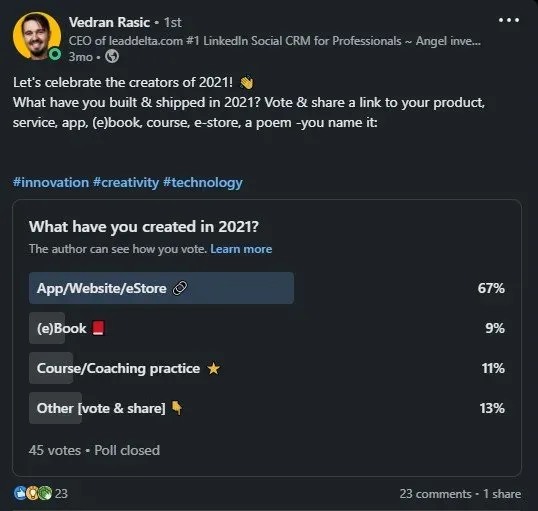538x511 pixels.
Task: Click the waving hand emoji
Action: point(246,83)
